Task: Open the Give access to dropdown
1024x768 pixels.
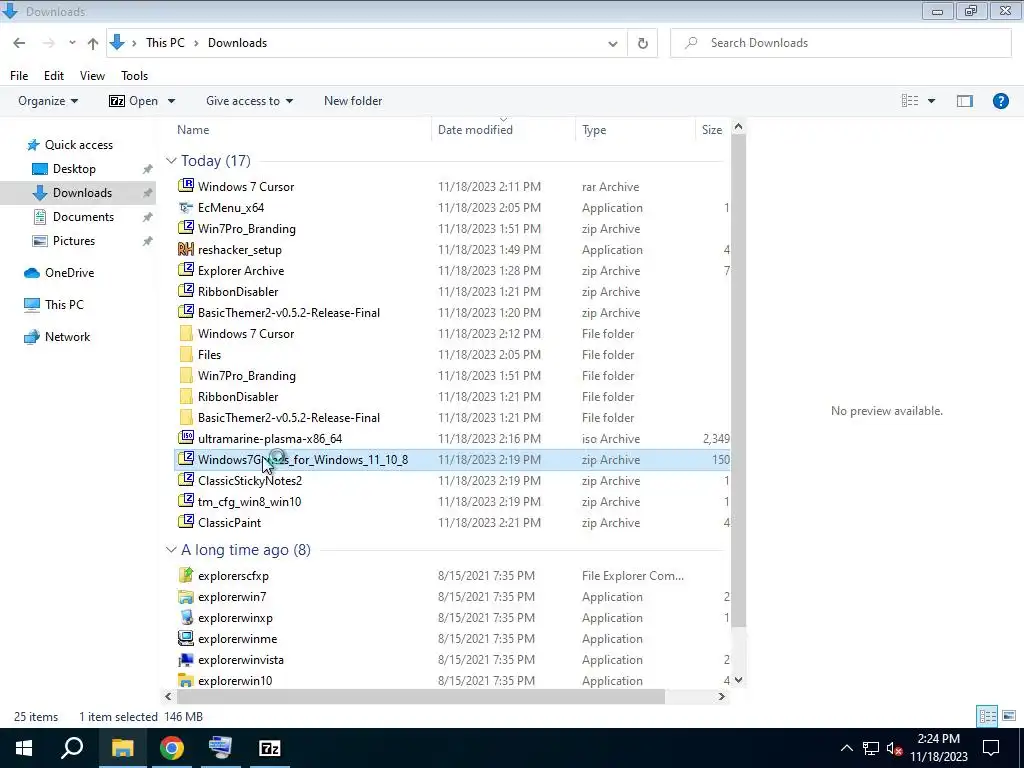Action: 249,101
